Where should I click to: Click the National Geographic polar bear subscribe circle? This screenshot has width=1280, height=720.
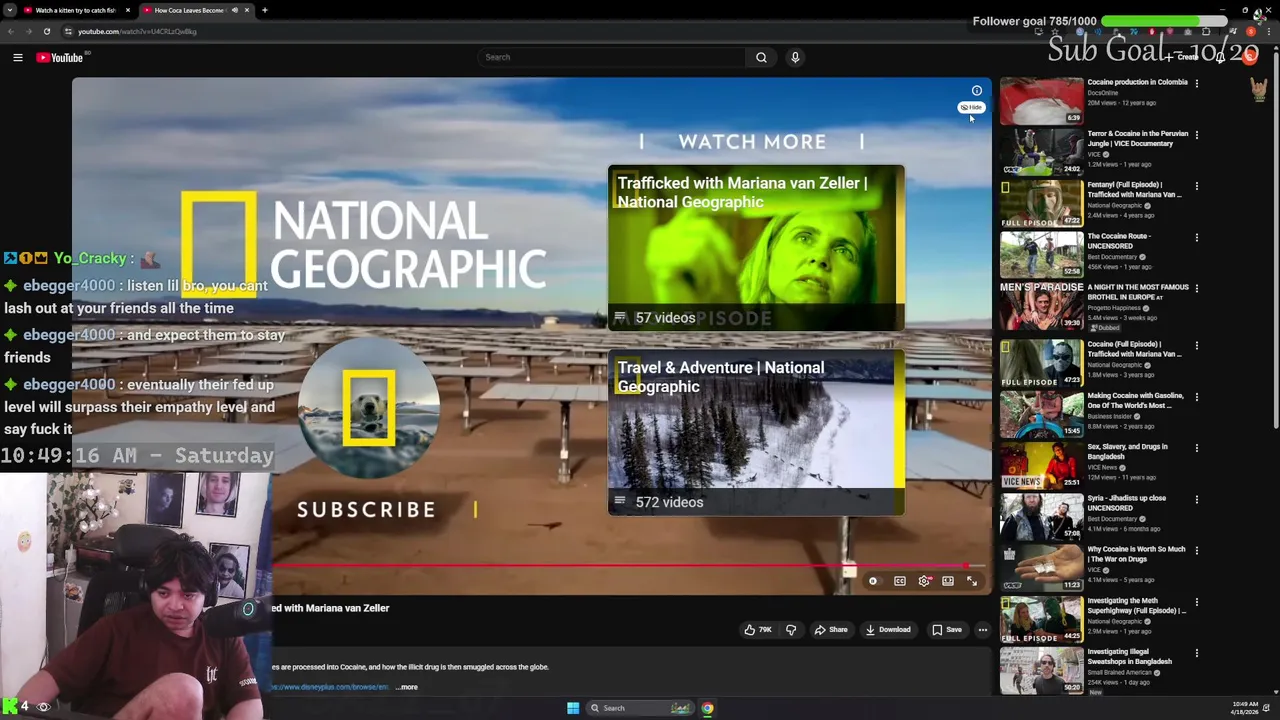(369, 408)
